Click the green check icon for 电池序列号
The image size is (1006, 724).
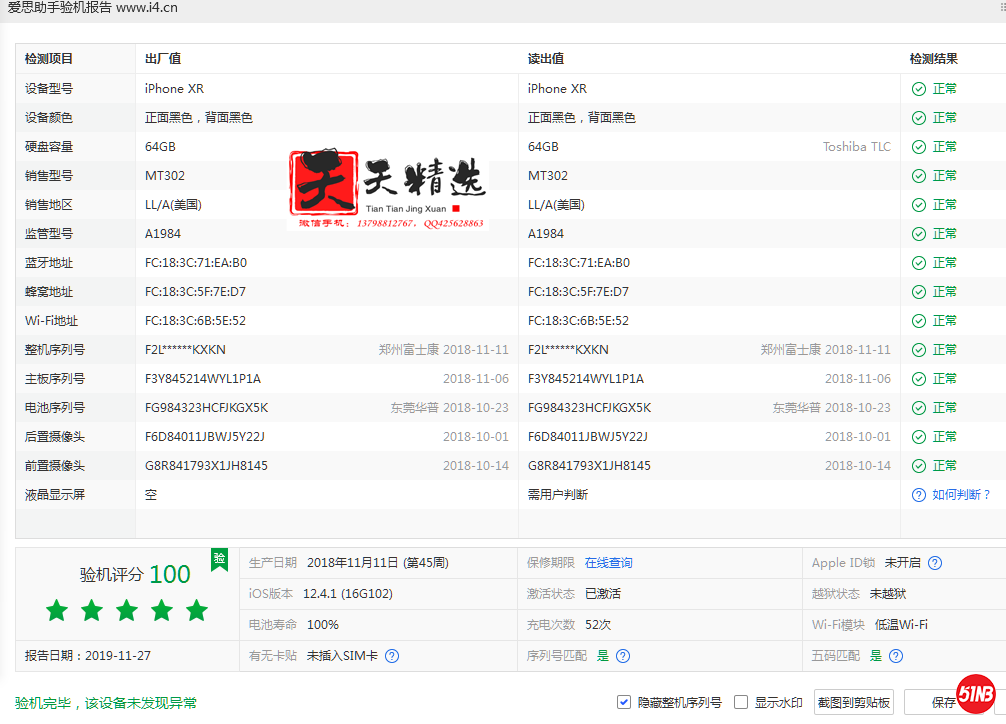(918, 408)
